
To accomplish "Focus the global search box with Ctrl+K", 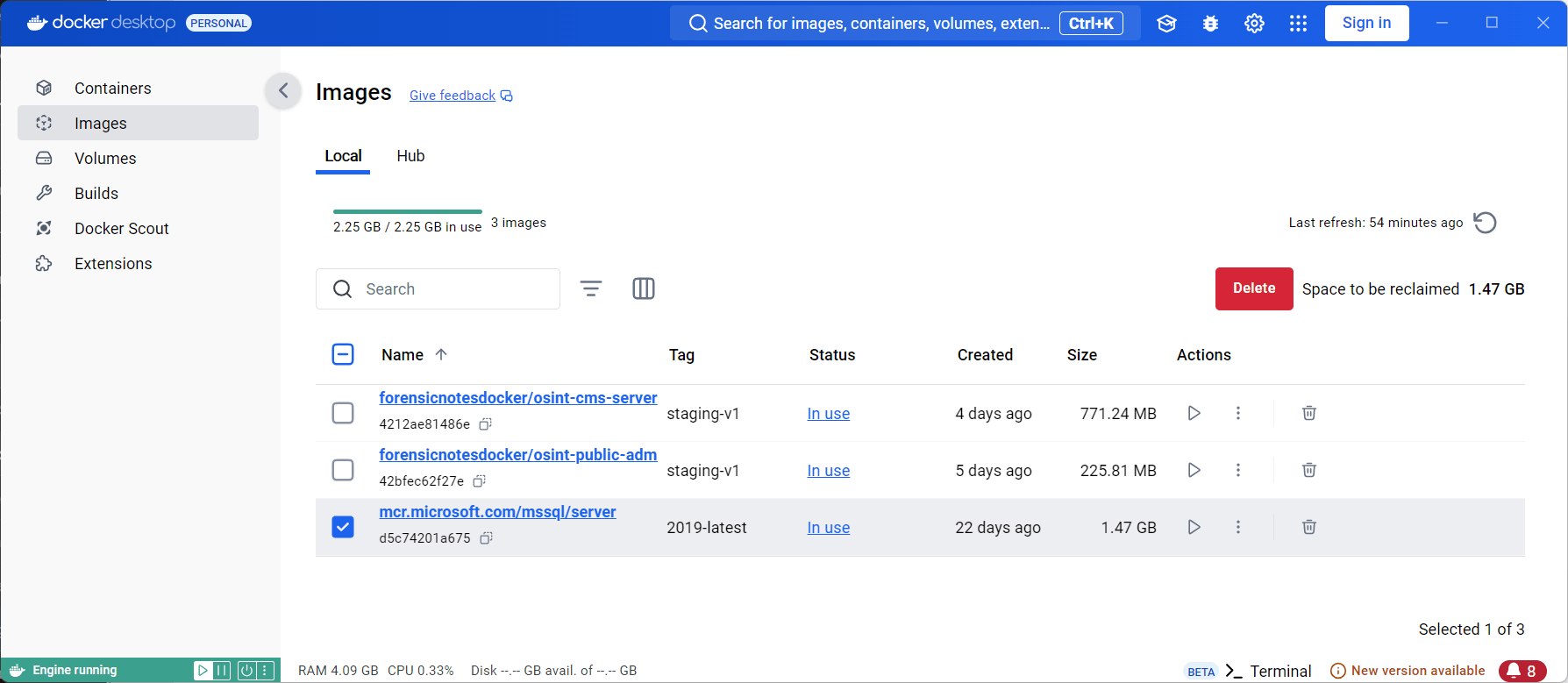I will [905, 23].
